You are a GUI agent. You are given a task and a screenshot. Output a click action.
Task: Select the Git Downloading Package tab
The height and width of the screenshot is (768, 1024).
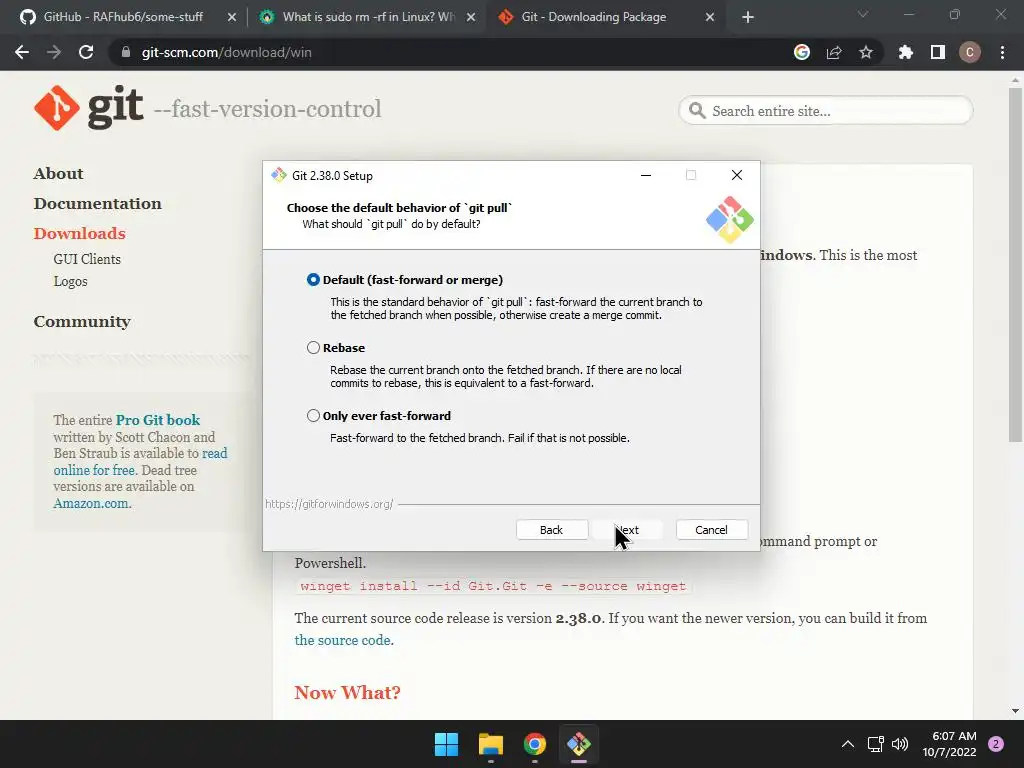(593, 17)
